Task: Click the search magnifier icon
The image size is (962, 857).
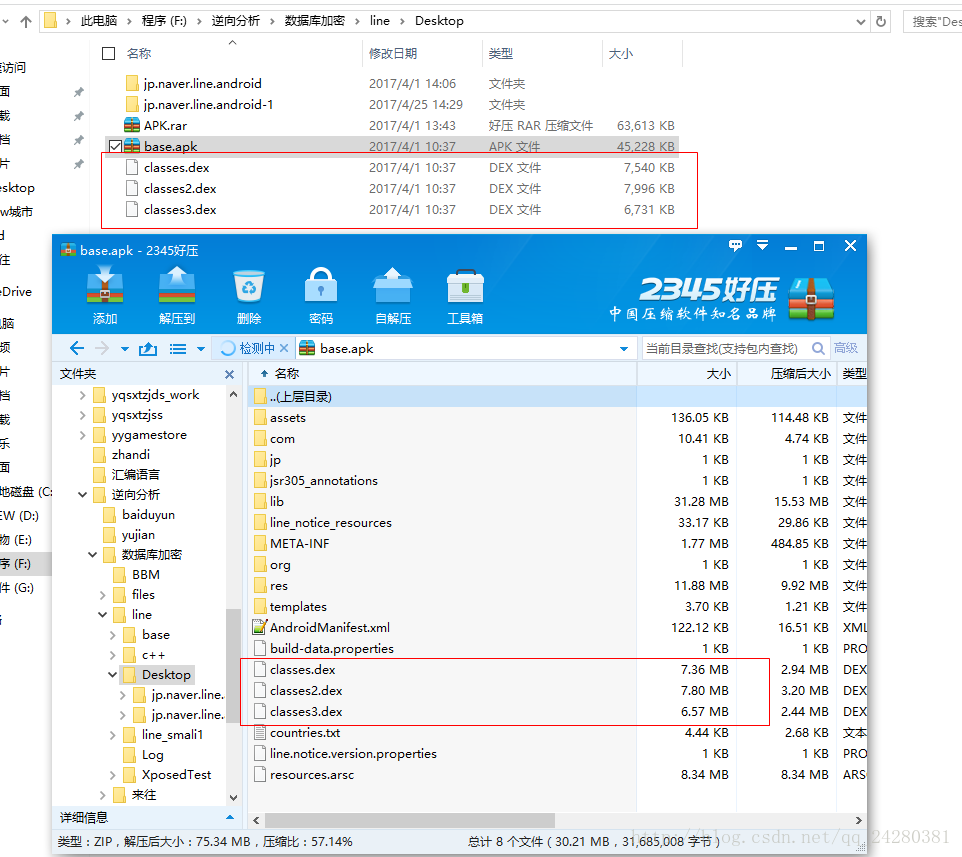Action: click(818, 348)
